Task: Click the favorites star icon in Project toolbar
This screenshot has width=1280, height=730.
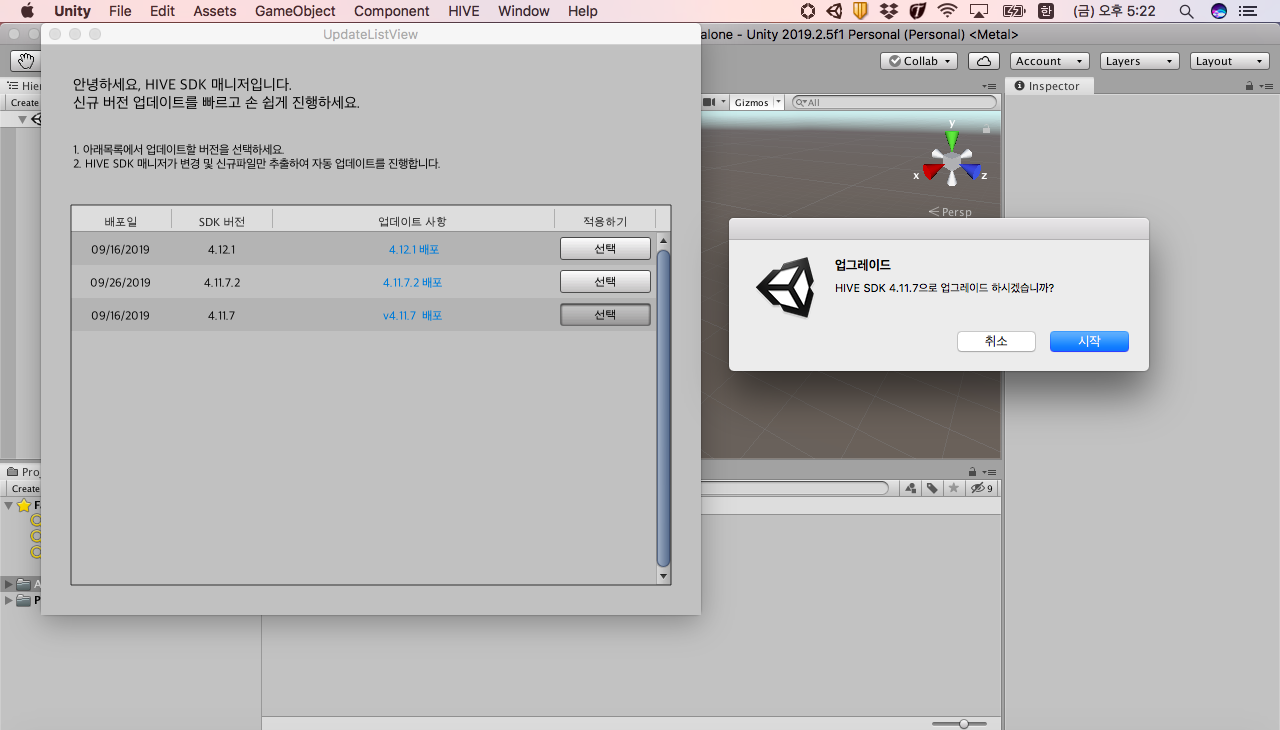Action: pos(954,488)
